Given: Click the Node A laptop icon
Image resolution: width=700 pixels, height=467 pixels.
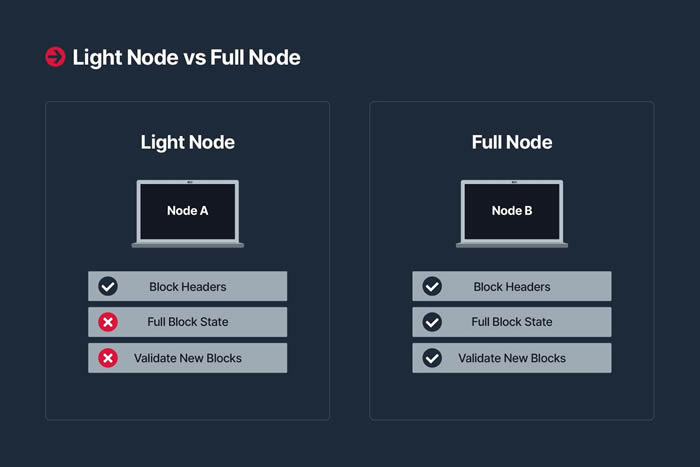Looking at the screenshot, I should [x=188, y=213].
